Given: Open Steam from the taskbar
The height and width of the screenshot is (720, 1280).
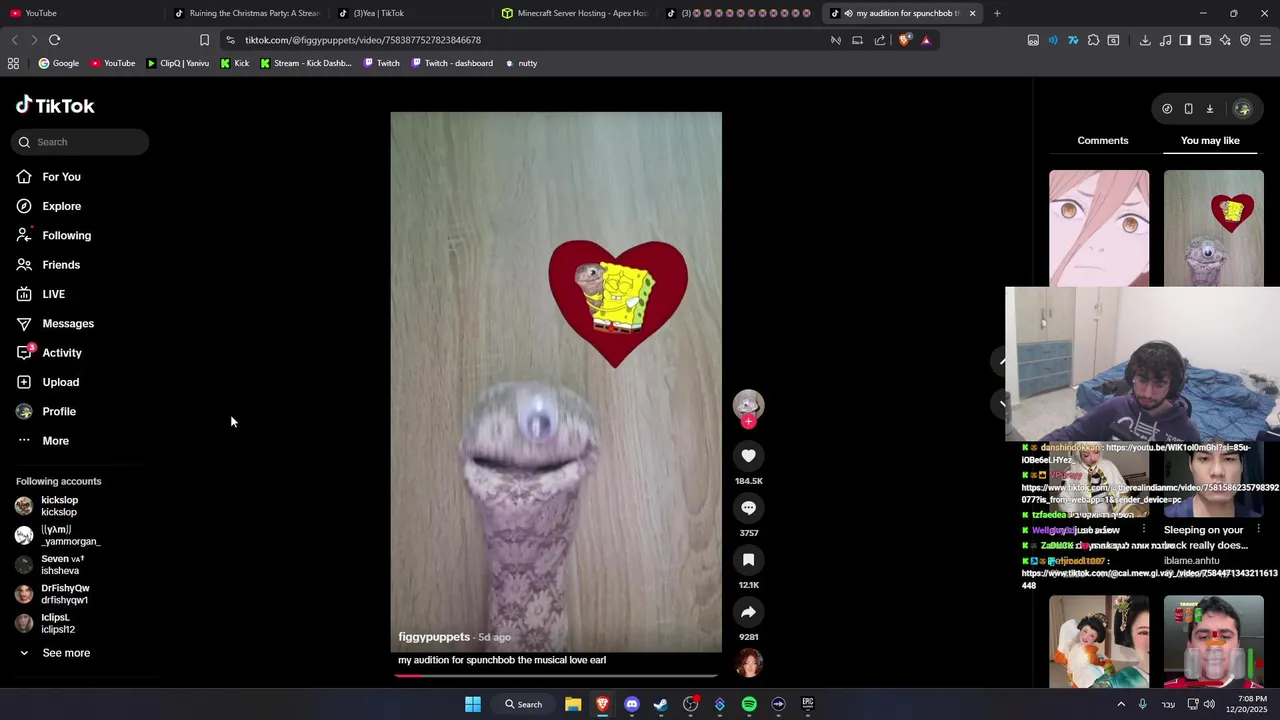Looking at the screenshot, I should (661, 704).
